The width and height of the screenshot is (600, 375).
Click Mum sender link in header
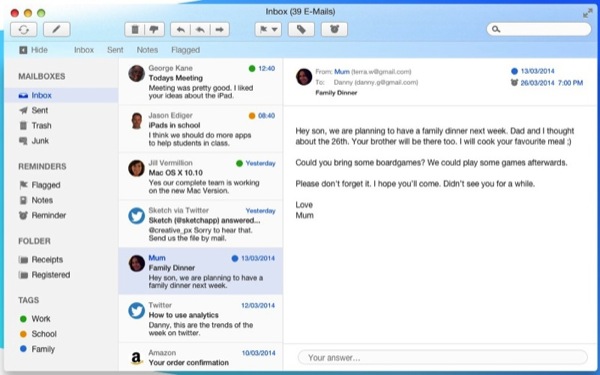(342, 72)
